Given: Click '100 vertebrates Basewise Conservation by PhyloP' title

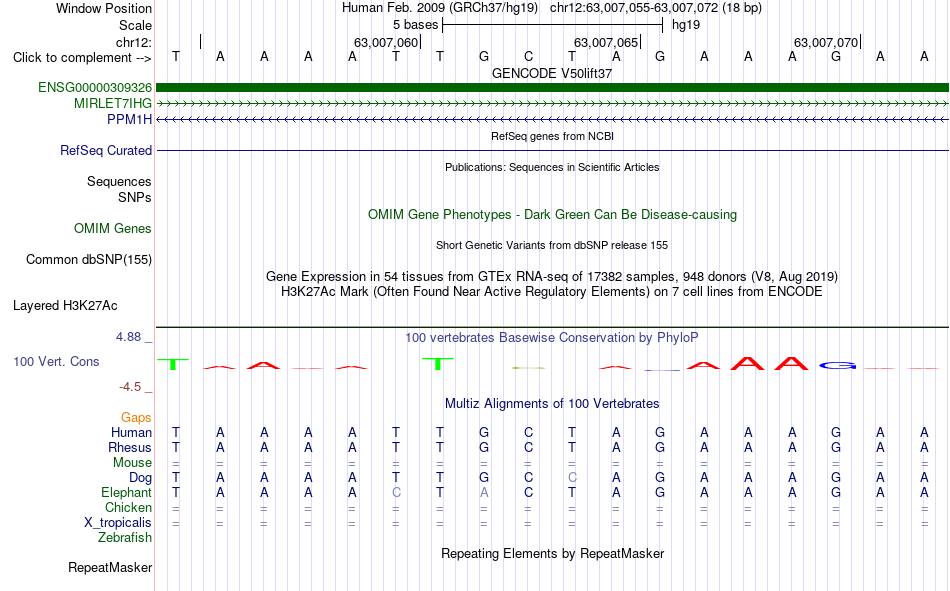Looking at the screenshot, I should pyautogui.click(x=552, y=338).
